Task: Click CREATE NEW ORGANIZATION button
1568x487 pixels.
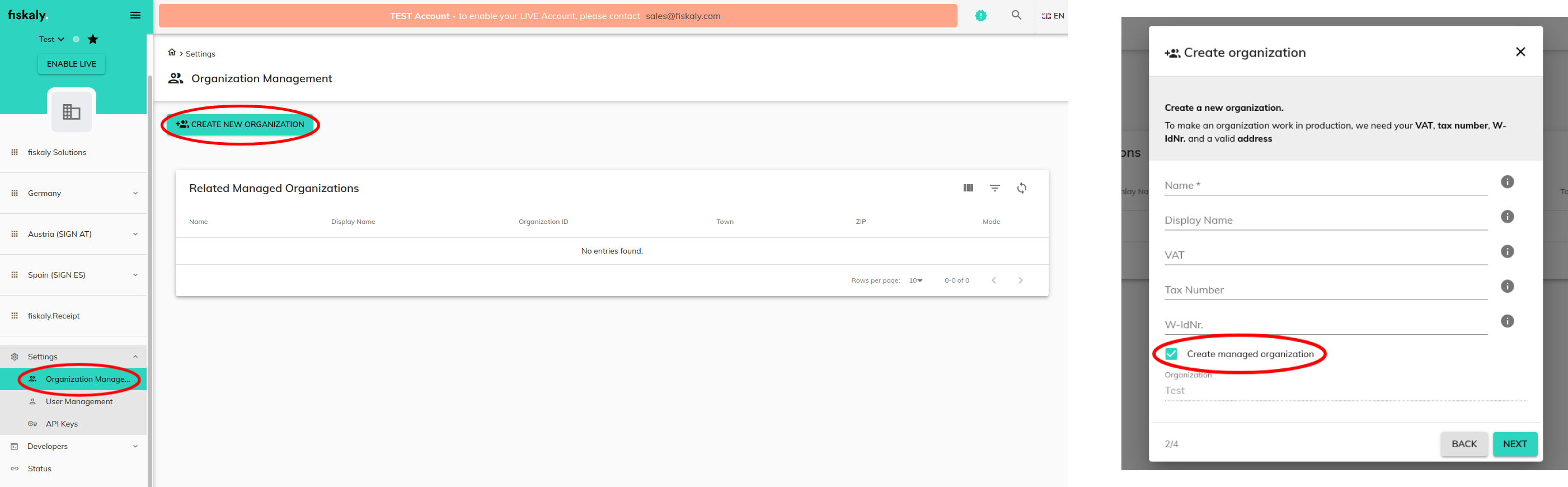Action: [241, 124]
